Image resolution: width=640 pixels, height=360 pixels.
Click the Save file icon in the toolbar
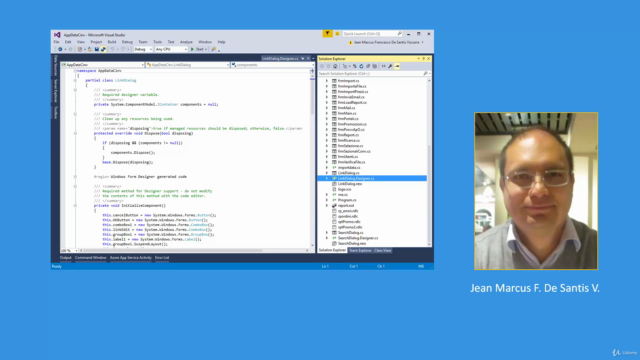click(x=97, y=49)
